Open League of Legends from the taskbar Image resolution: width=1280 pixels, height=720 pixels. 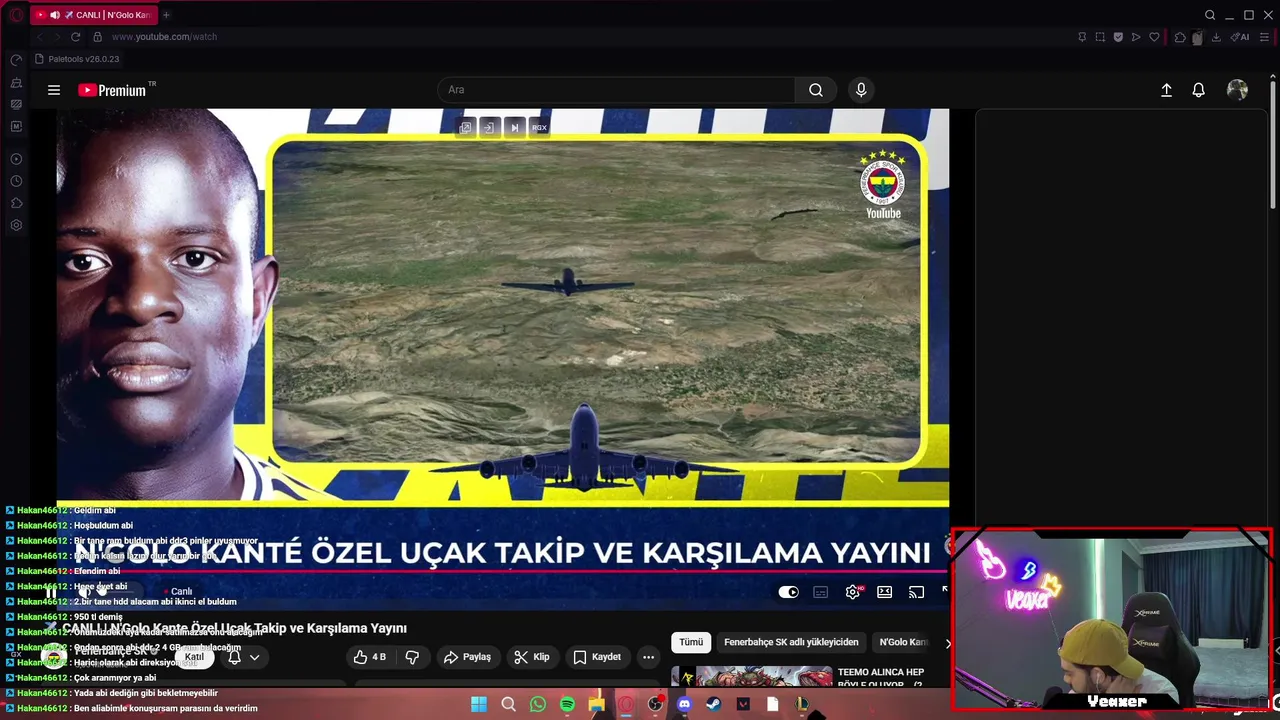802,704
